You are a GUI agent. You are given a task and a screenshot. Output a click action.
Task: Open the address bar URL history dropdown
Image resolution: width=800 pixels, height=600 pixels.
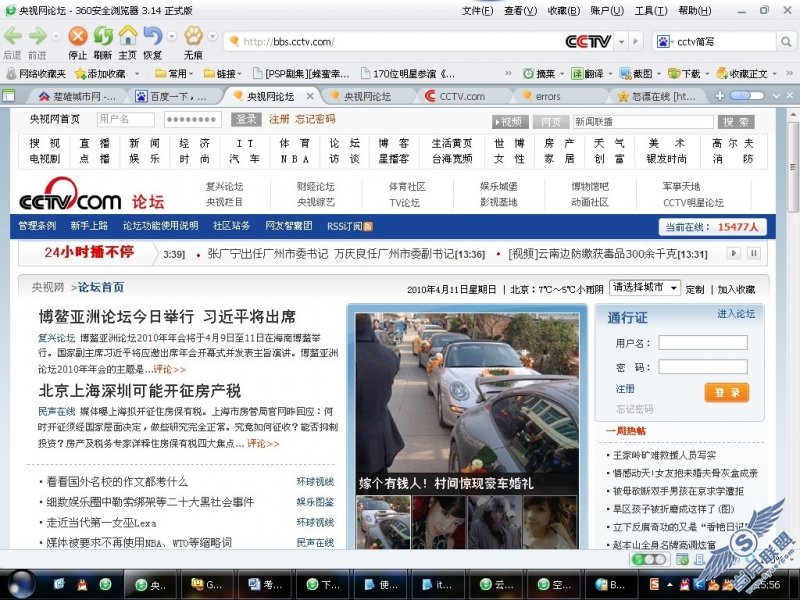click(621, 42)
